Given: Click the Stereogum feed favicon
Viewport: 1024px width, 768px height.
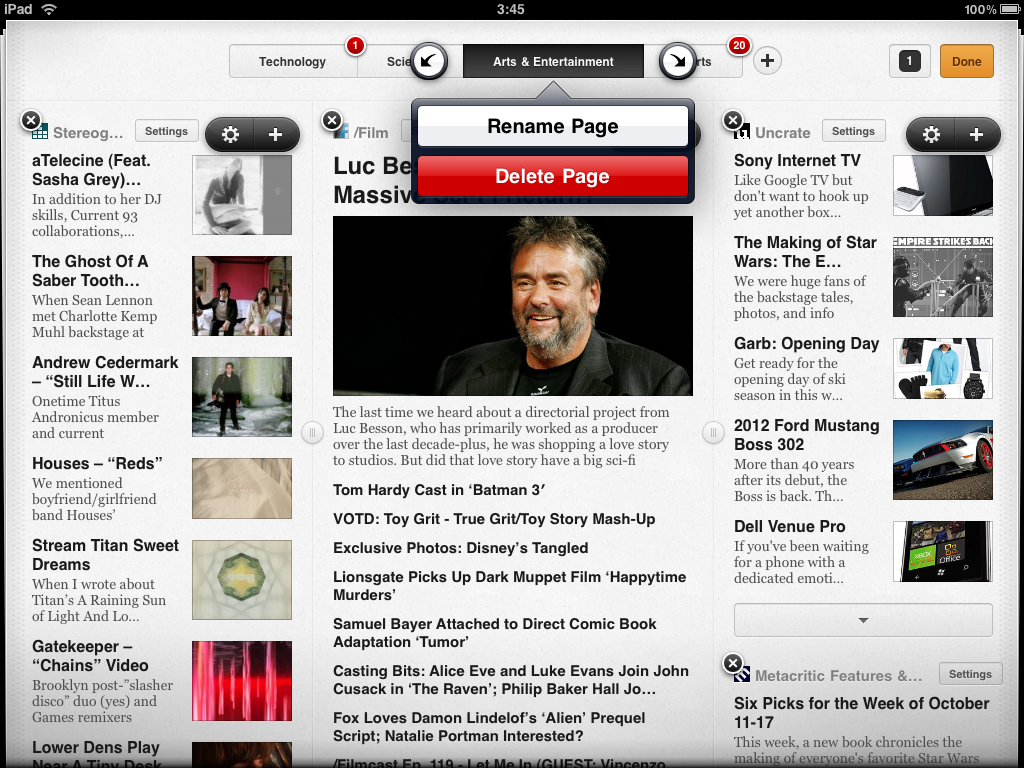Looking at the screenshot, I should (40, 133).
